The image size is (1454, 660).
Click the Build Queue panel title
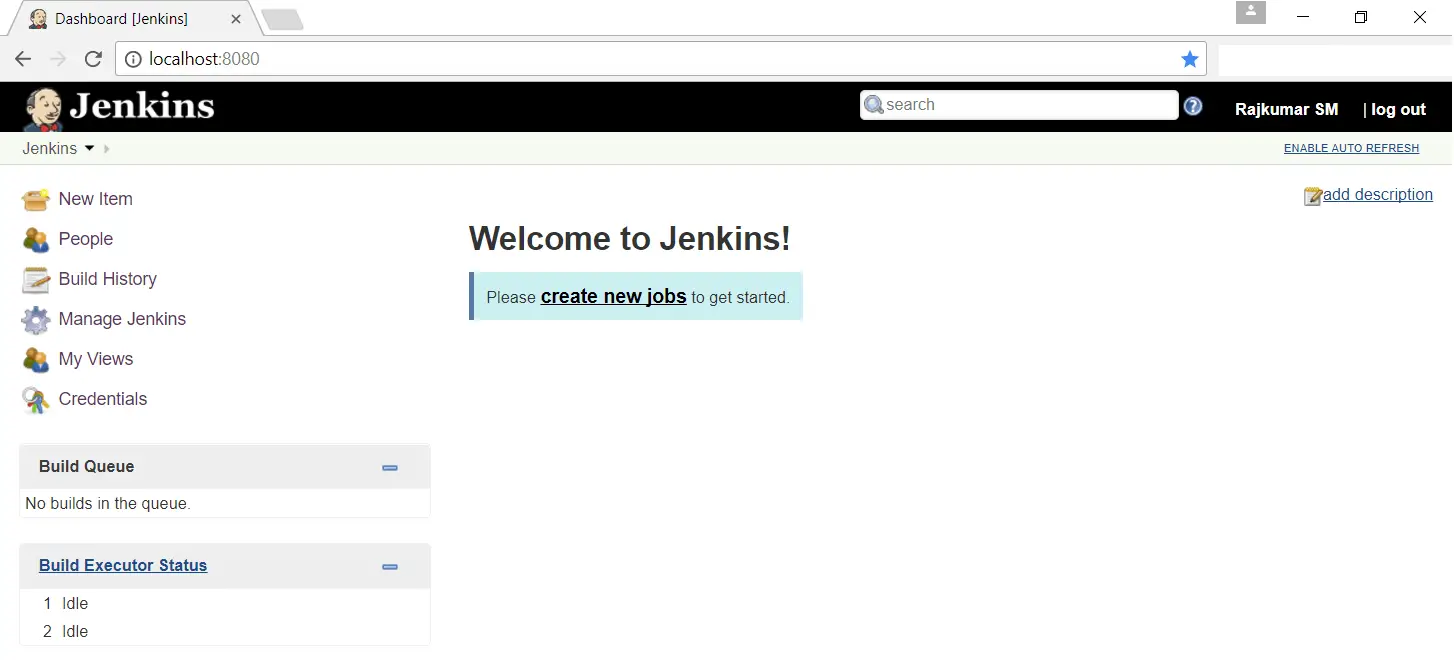click(x=86, y=466)
